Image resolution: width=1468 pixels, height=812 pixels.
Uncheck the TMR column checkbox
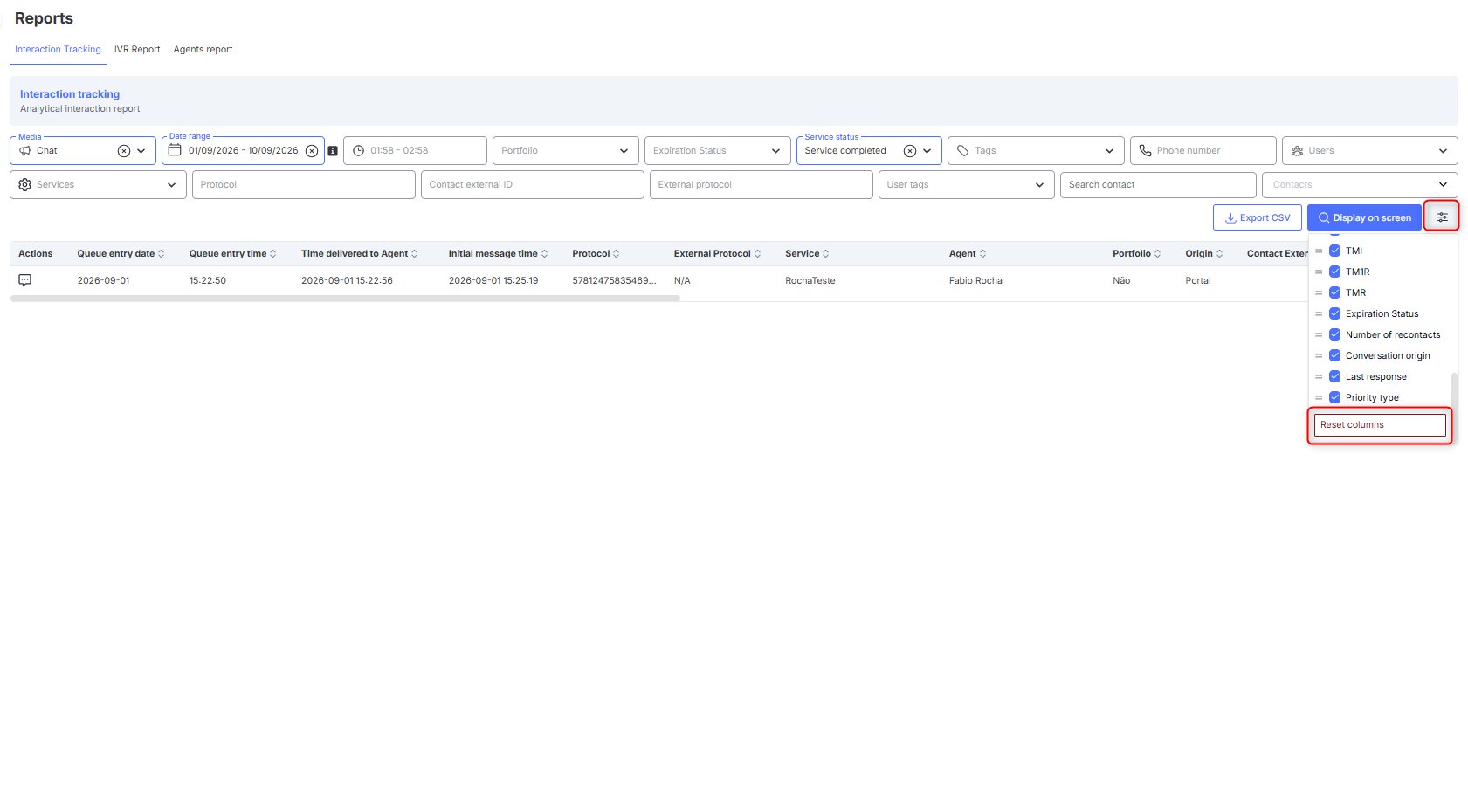point(1334,292)
